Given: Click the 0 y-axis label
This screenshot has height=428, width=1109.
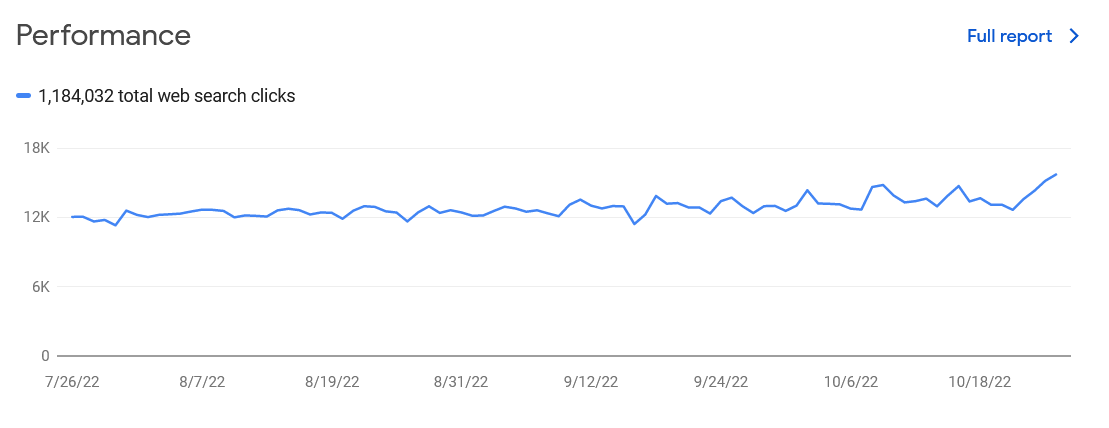Looking at the screenshot, I should pos(45,356).
